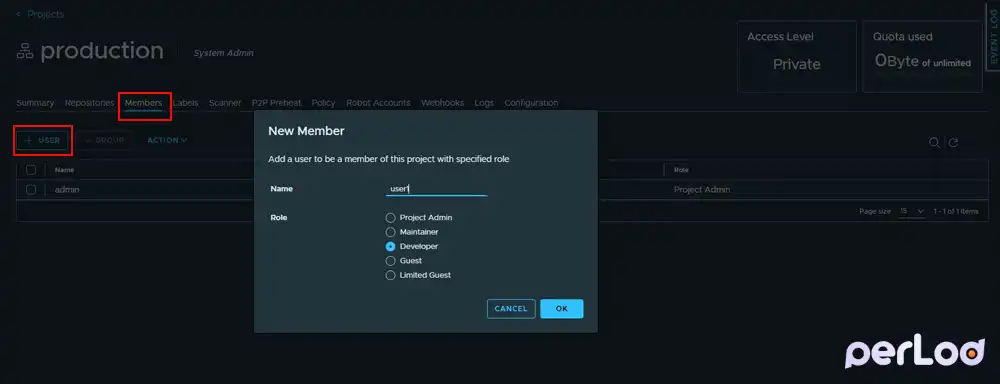Select the Developer role radio
1000x384 pixels.
pyautogui.click(x=390, y=246)
